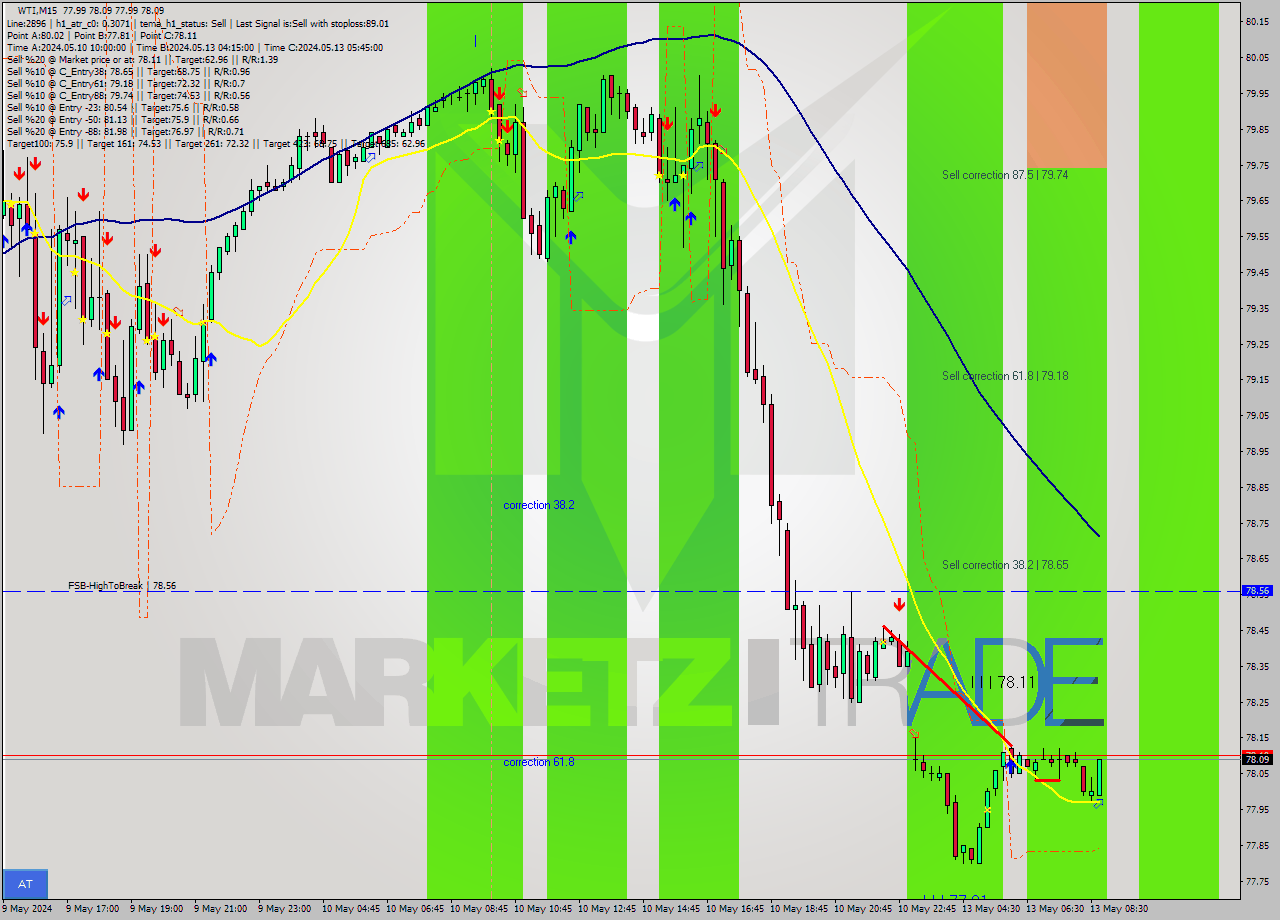
Task: Click the '10 May 16:45' time axis label
Action: click(x=736, y=909)
